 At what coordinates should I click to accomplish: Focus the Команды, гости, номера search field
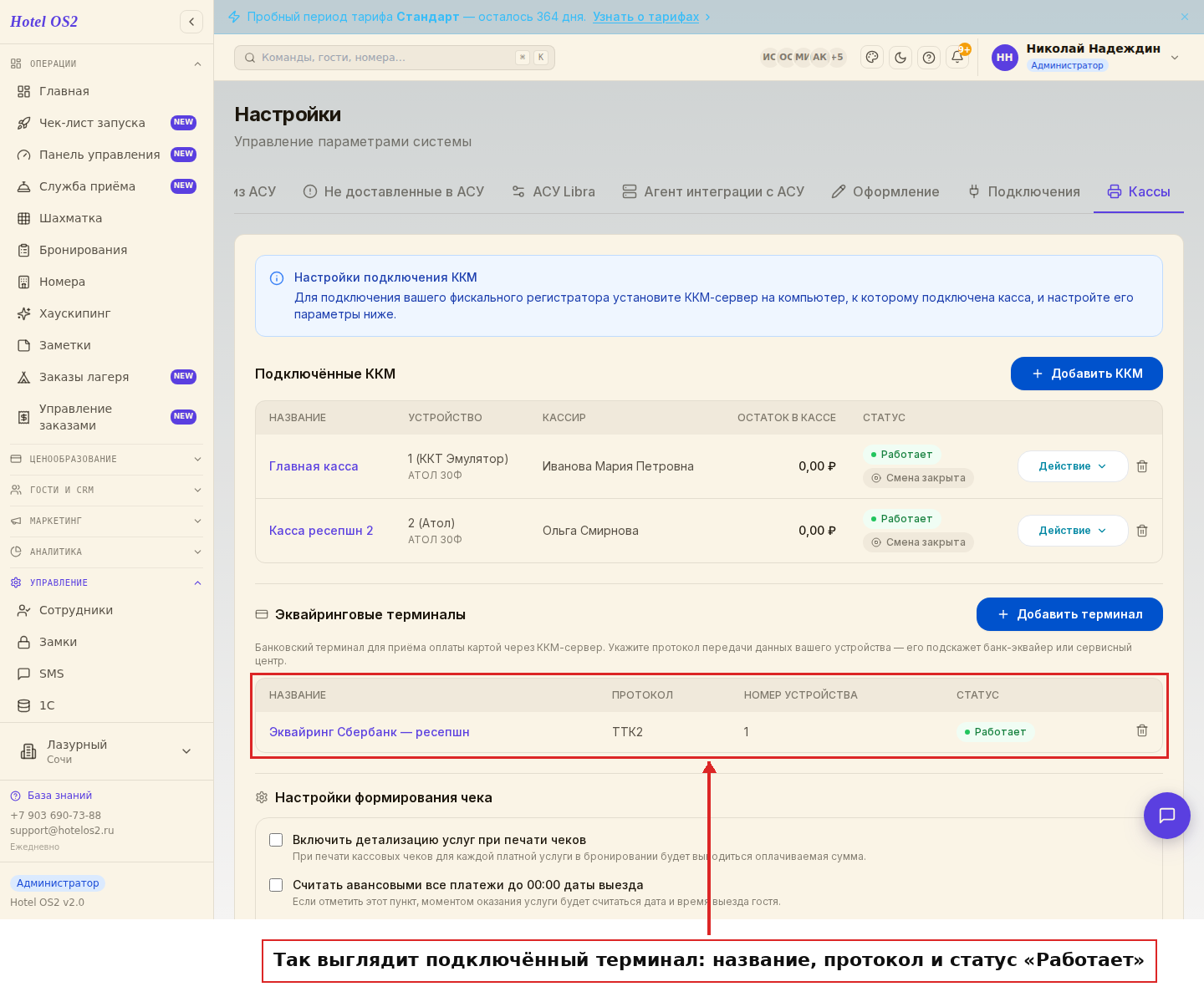[395, 58]
